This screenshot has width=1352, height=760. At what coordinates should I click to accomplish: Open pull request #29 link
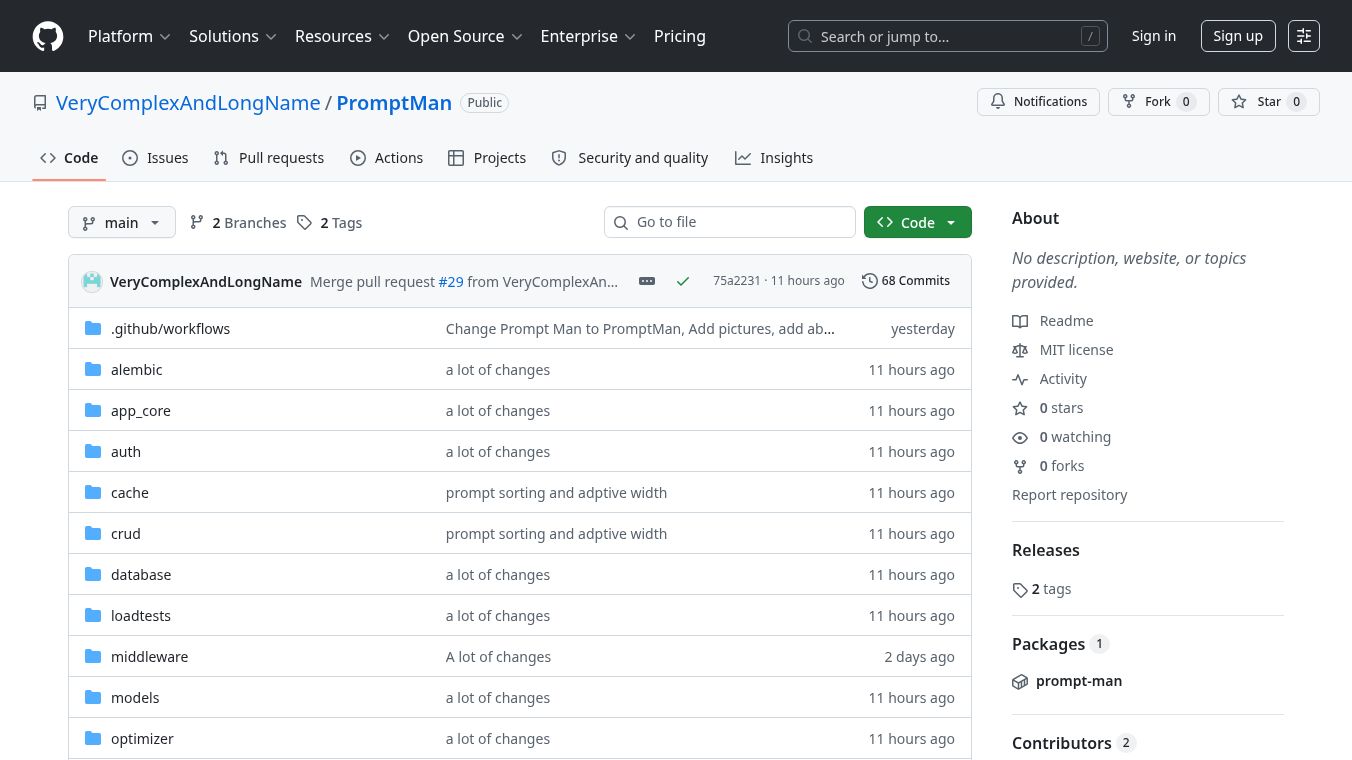click(x=451, y=282)
